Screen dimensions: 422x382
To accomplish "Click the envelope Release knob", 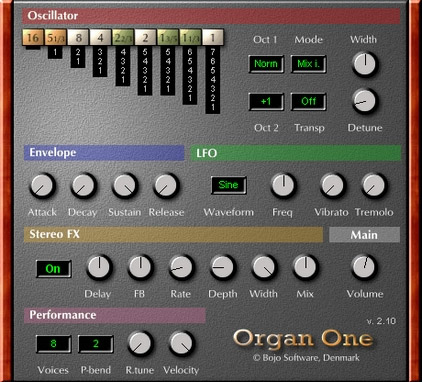I will tap(166, 185).
